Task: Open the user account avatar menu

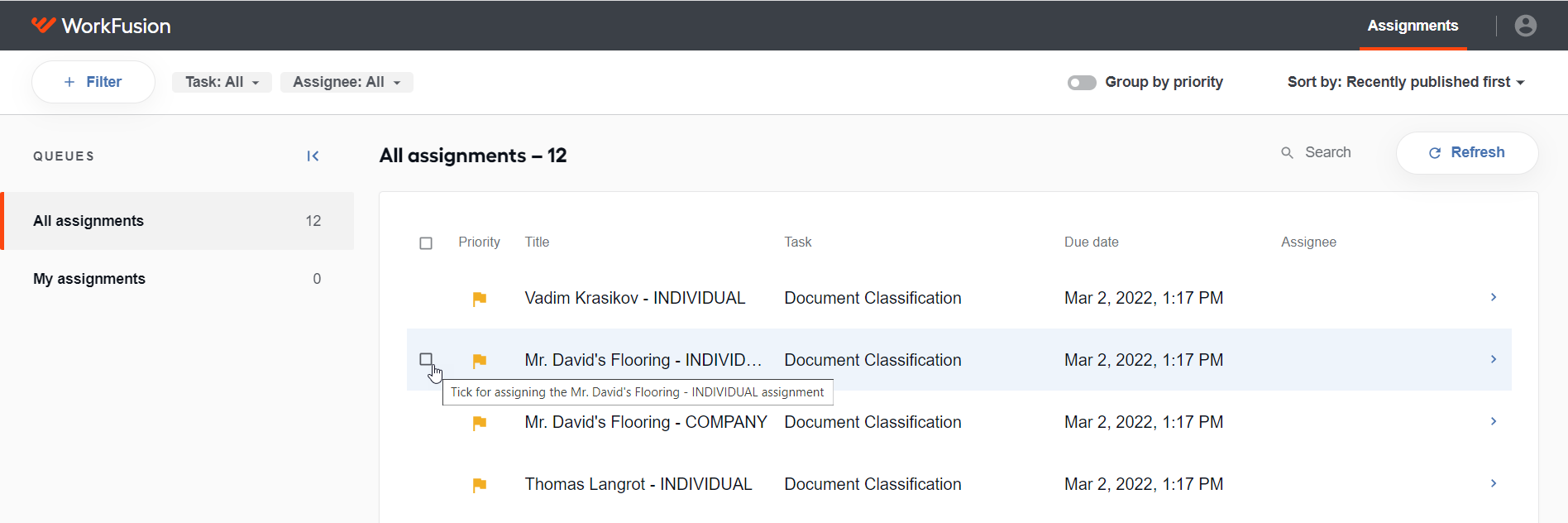Action: click(x=1526, y=26)
